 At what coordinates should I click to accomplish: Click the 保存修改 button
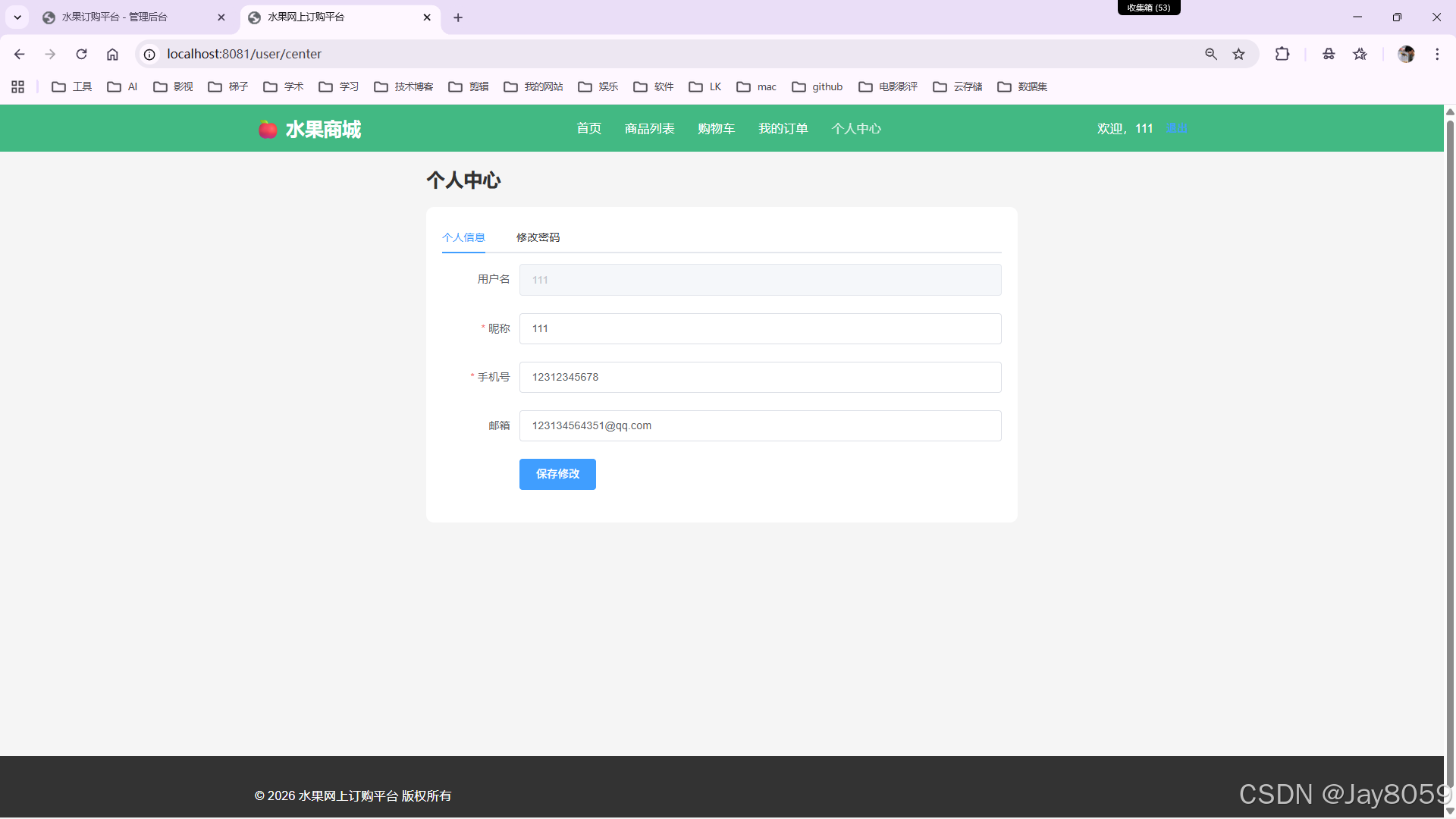pyautogui.click(x=557, y=474)
